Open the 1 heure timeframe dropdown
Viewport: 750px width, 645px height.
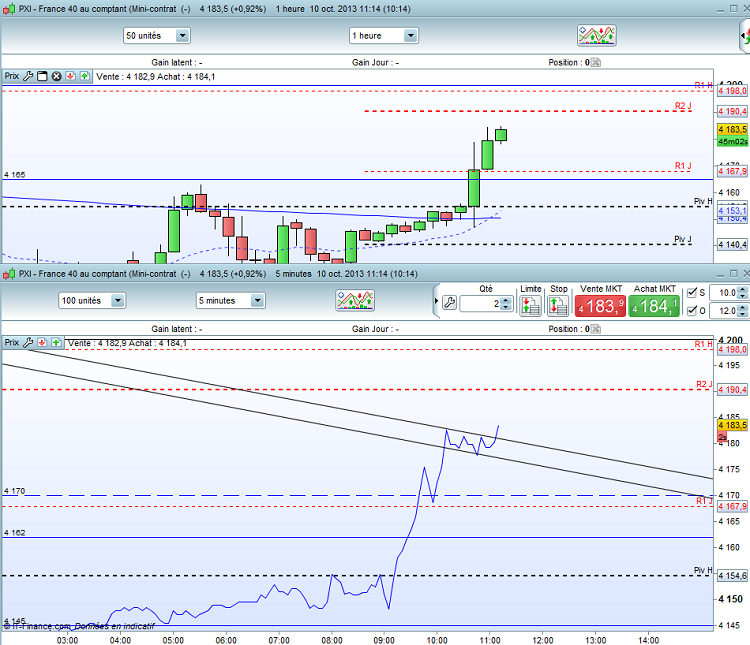(384, 35)
